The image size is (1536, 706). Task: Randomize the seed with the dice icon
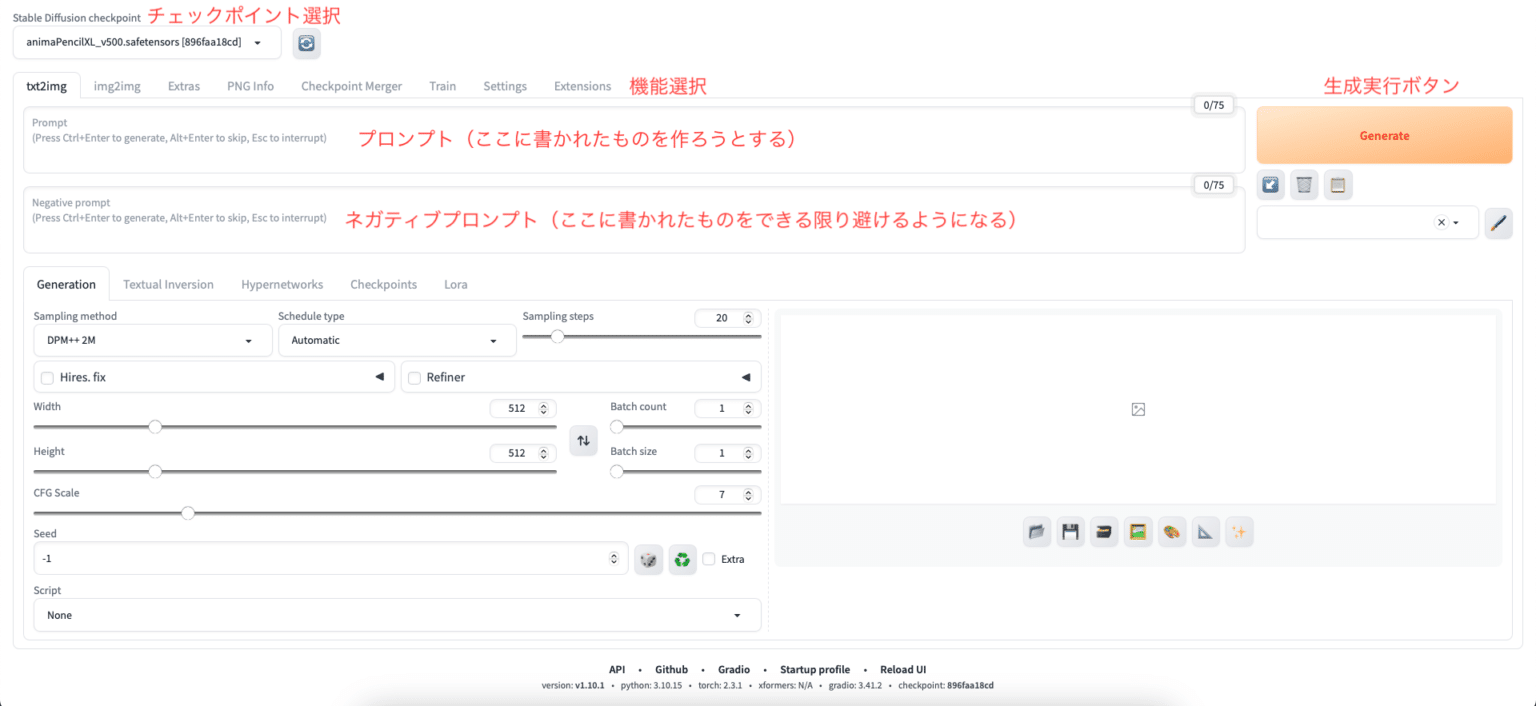(648, 559)
